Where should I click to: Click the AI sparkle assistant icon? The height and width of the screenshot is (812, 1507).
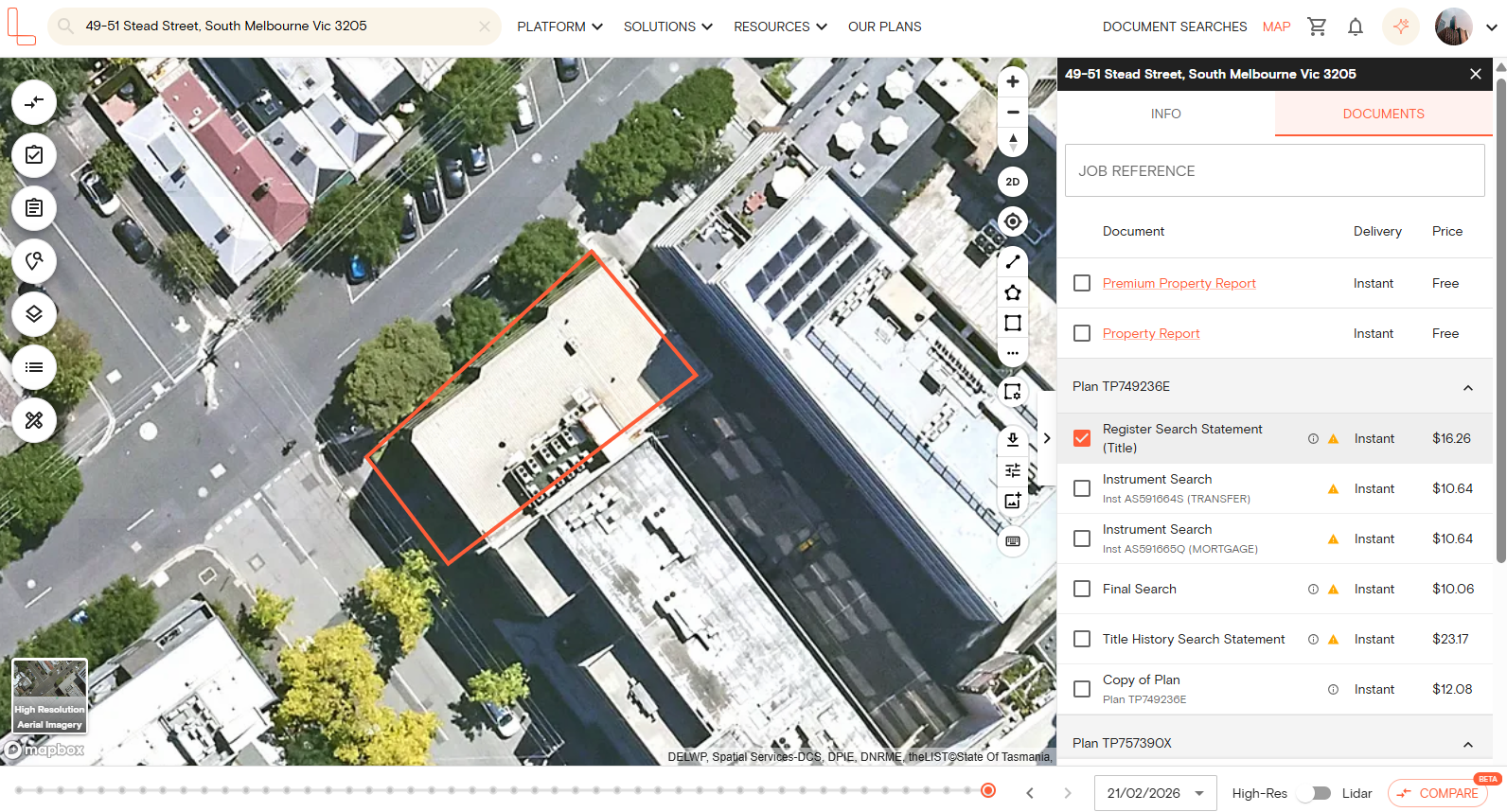click(1401, 26)
